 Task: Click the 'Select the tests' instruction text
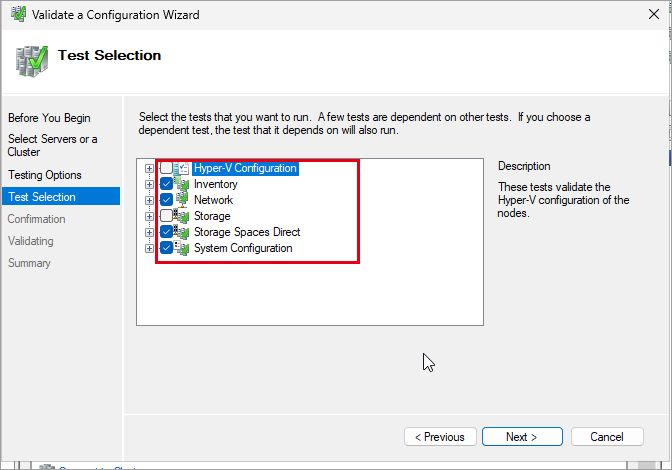364,123
